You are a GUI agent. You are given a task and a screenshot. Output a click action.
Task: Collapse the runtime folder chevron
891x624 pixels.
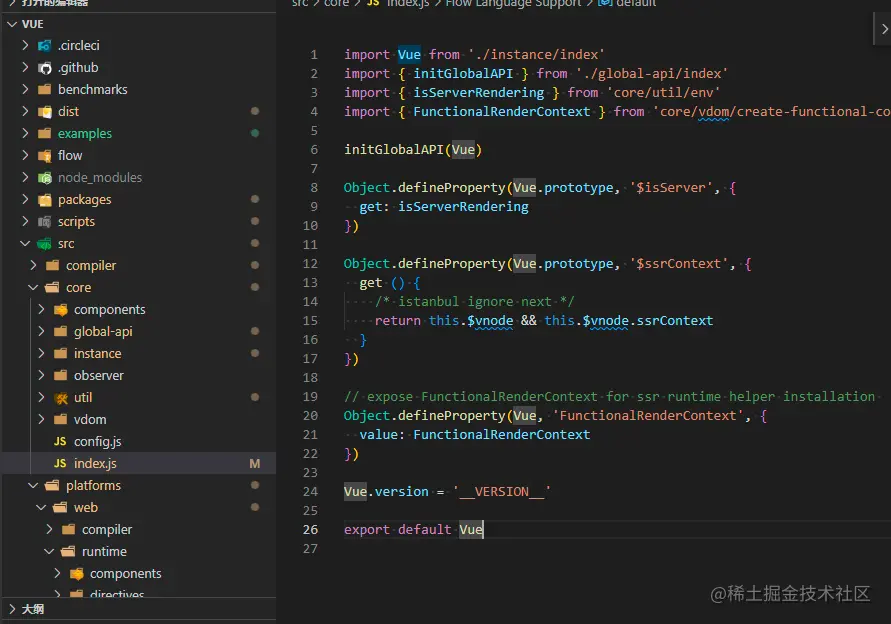coord(49,552)
